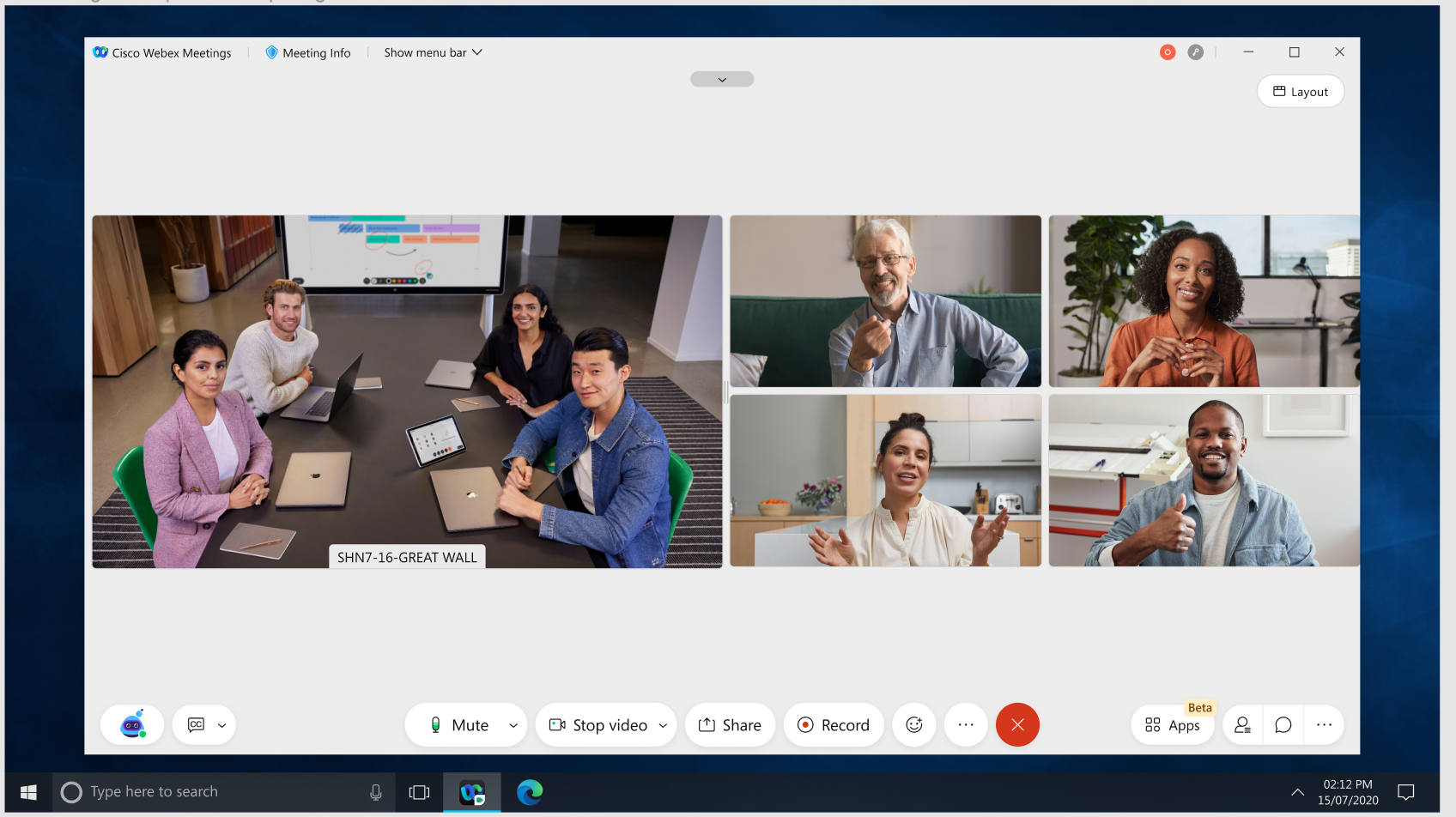Select the SHN7-16-GREAT WALL room video

point(407,391)
